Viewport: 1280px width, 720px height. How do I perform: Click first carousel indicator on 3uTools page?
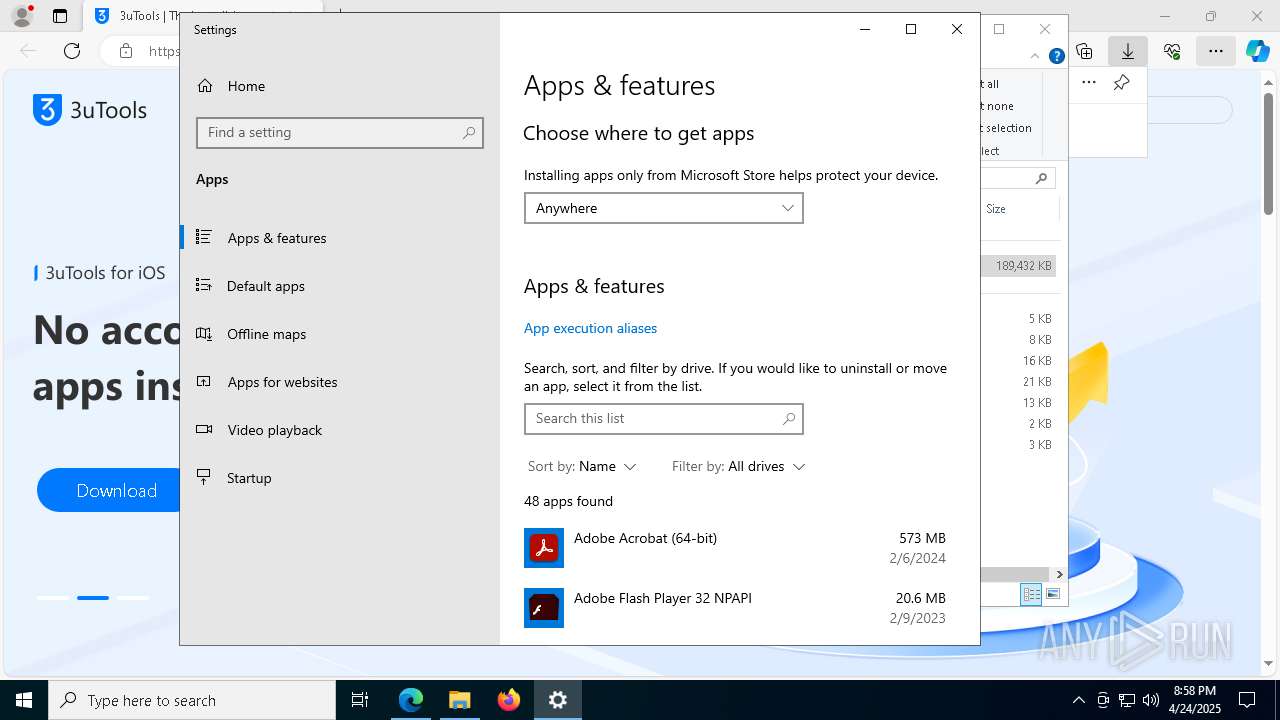pos(53,598)
